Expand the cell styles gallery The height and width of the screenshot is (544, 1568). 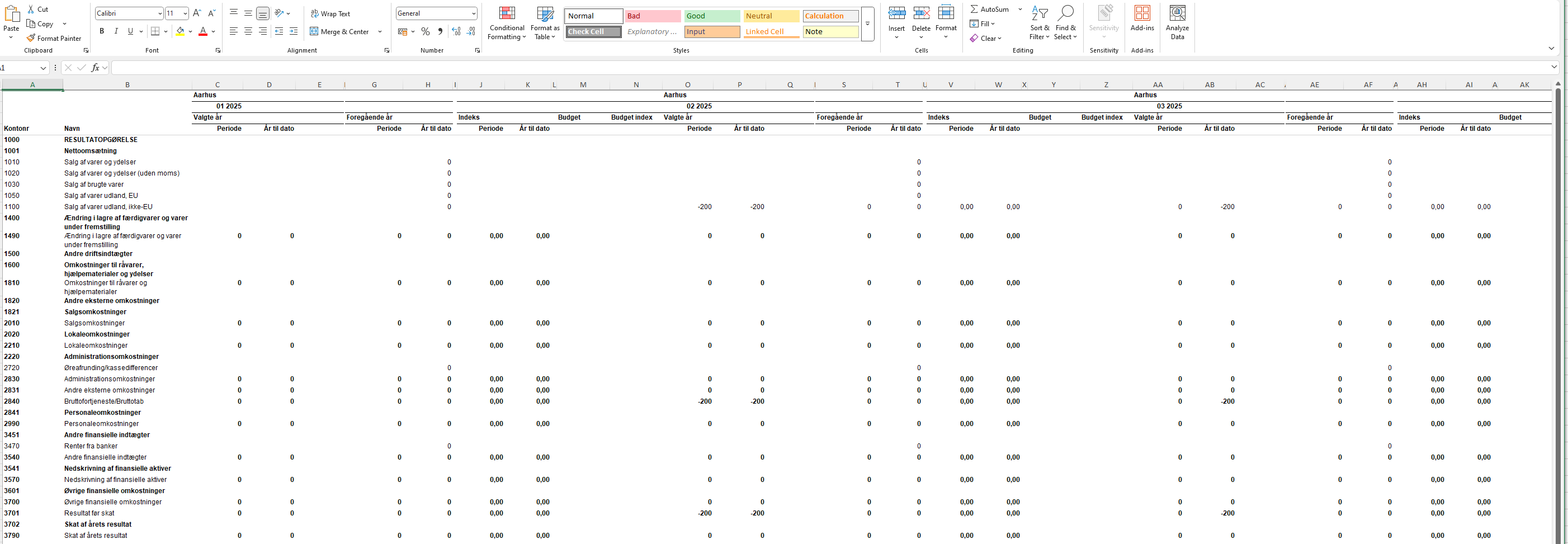coord(867,25)
